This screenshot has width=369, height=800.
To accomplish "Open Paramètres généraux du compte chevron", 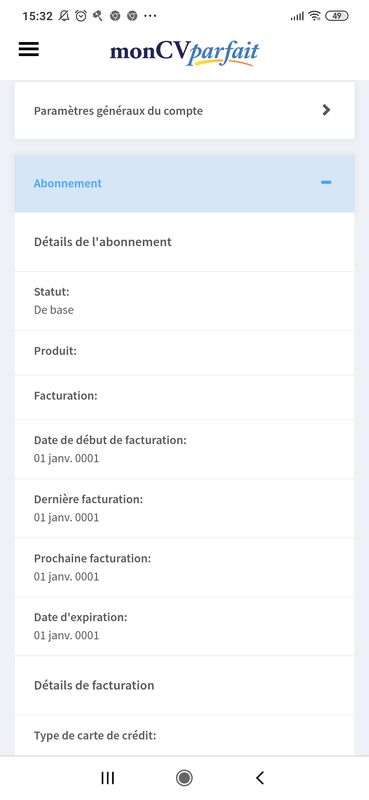I will pos(327,110).
